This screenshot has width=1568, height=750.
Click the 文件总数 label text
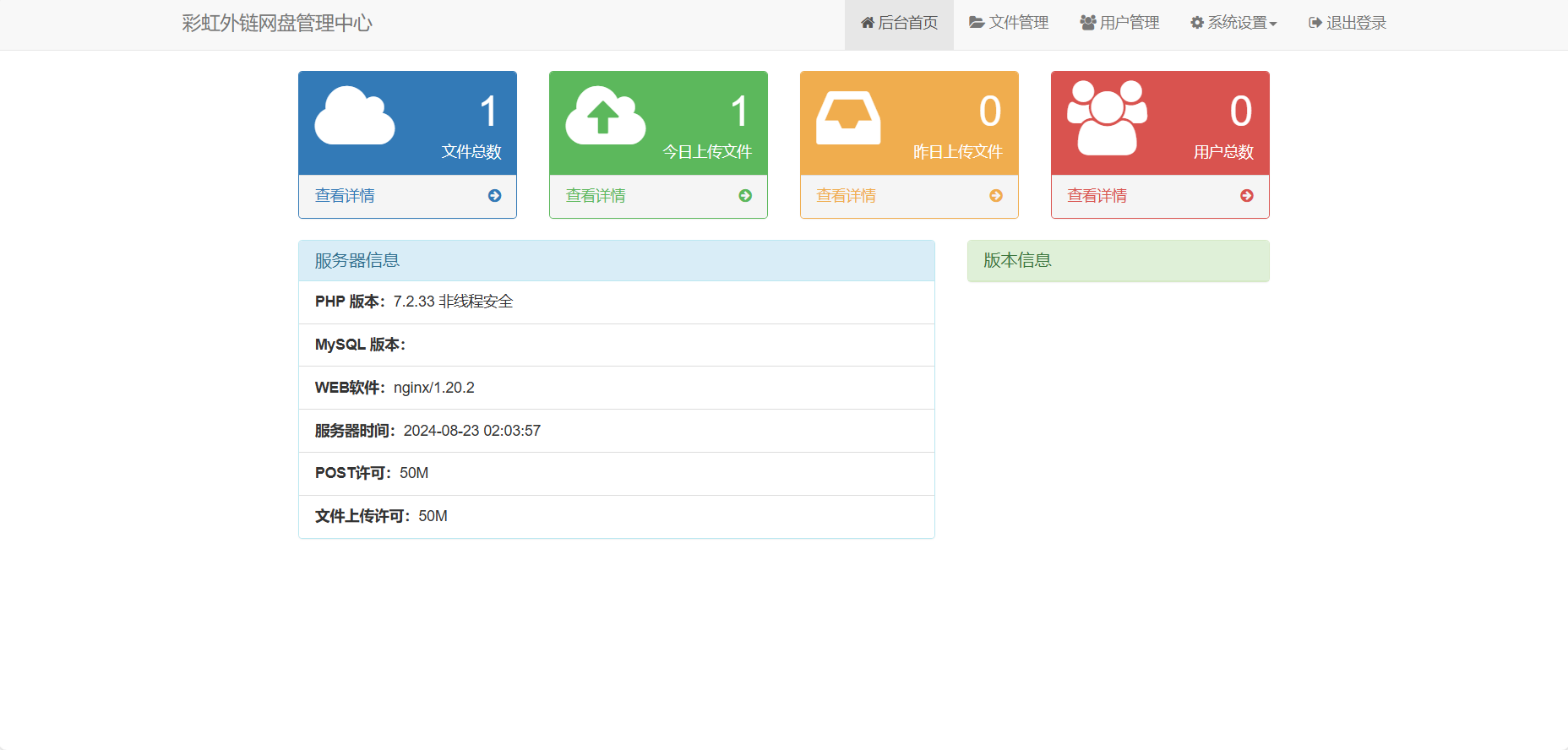(x=471, y=152)
